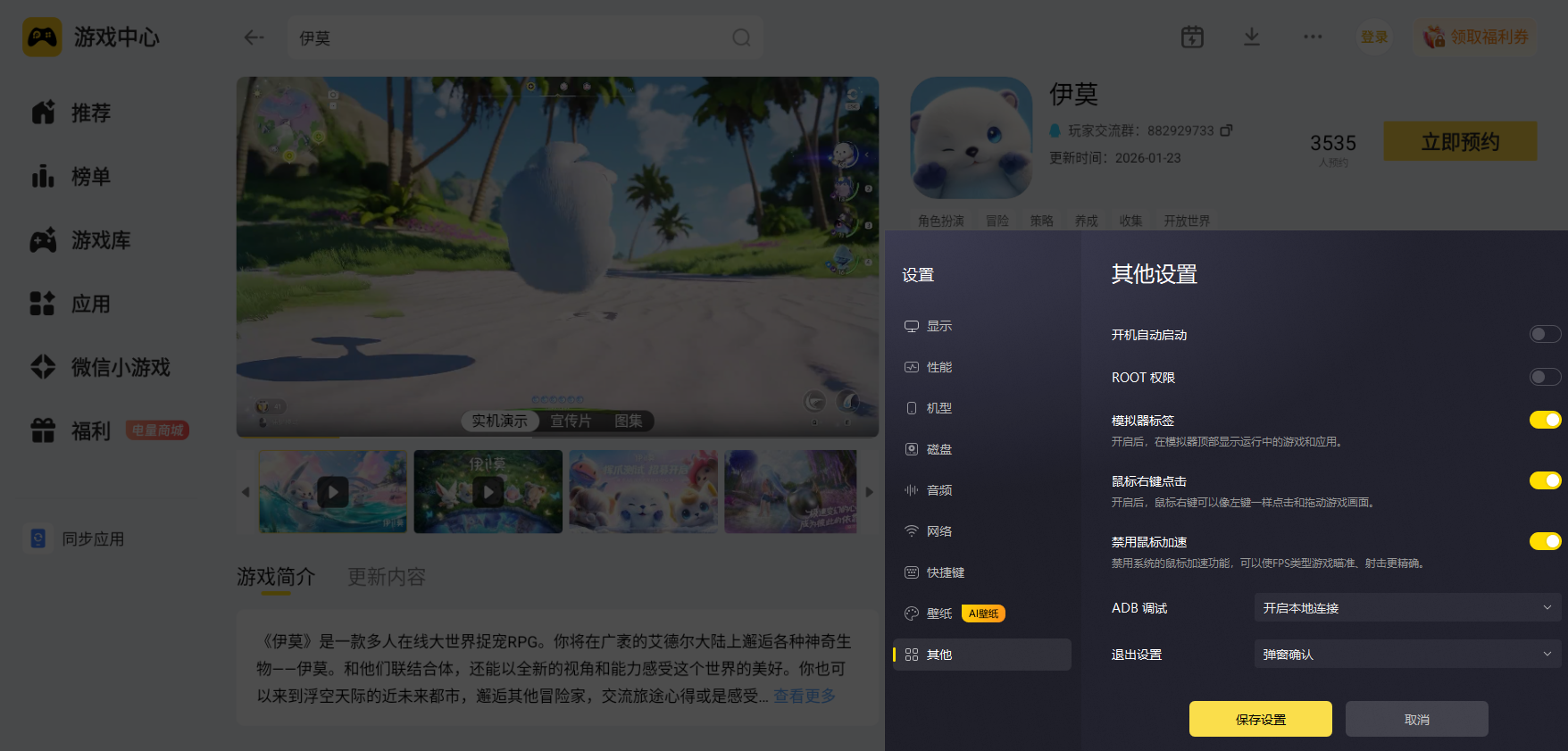Click 保存设置 button

[x=1261, y=719]
